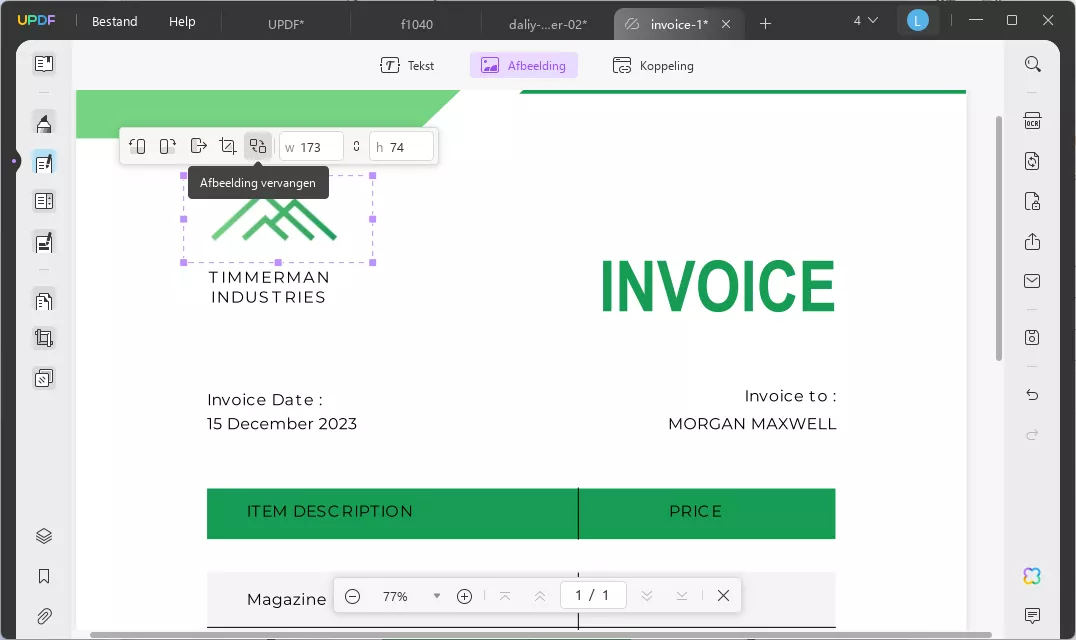Zoom out with the minus button
Screen dimensions: 1076x640
(352, 596)
